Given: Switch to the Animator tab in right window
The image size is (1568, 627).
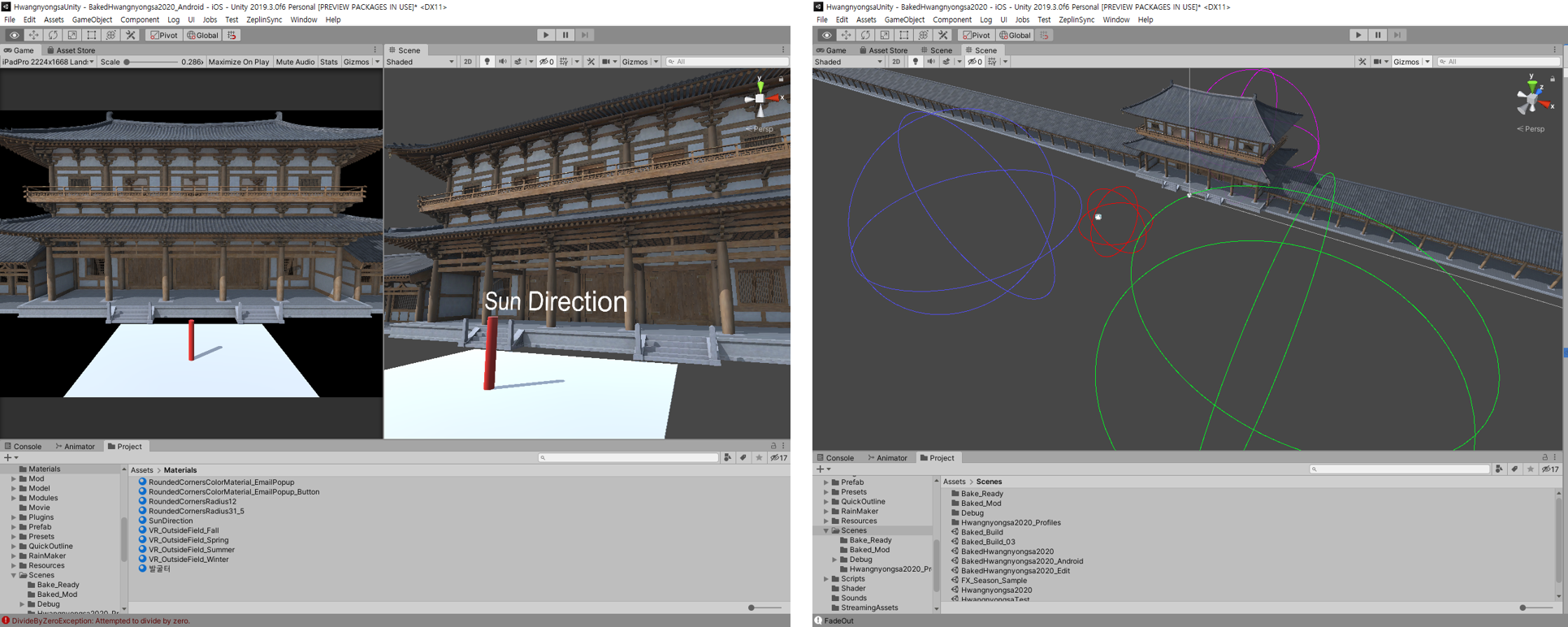Looking at the screenshot, I should (x=887, y=457).
